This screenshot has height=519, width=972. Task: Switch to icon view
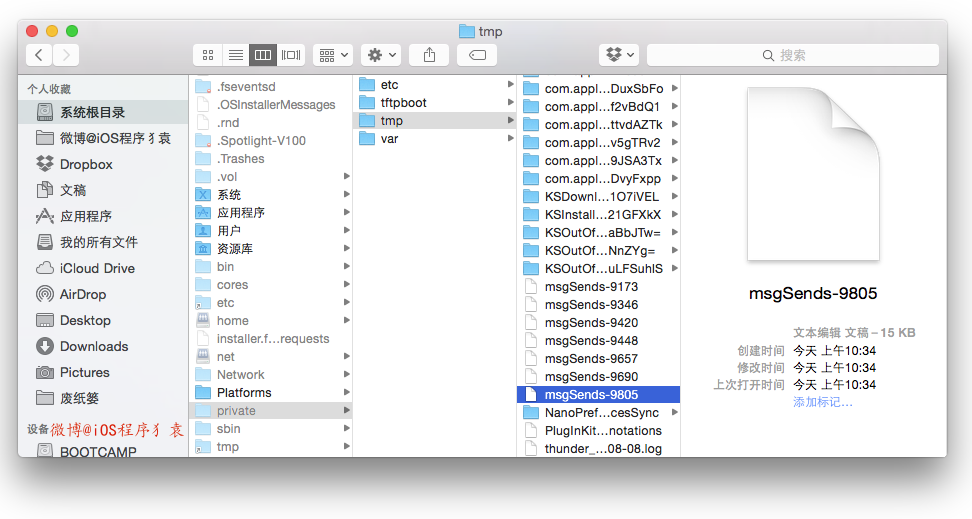(x=208, y=55)
